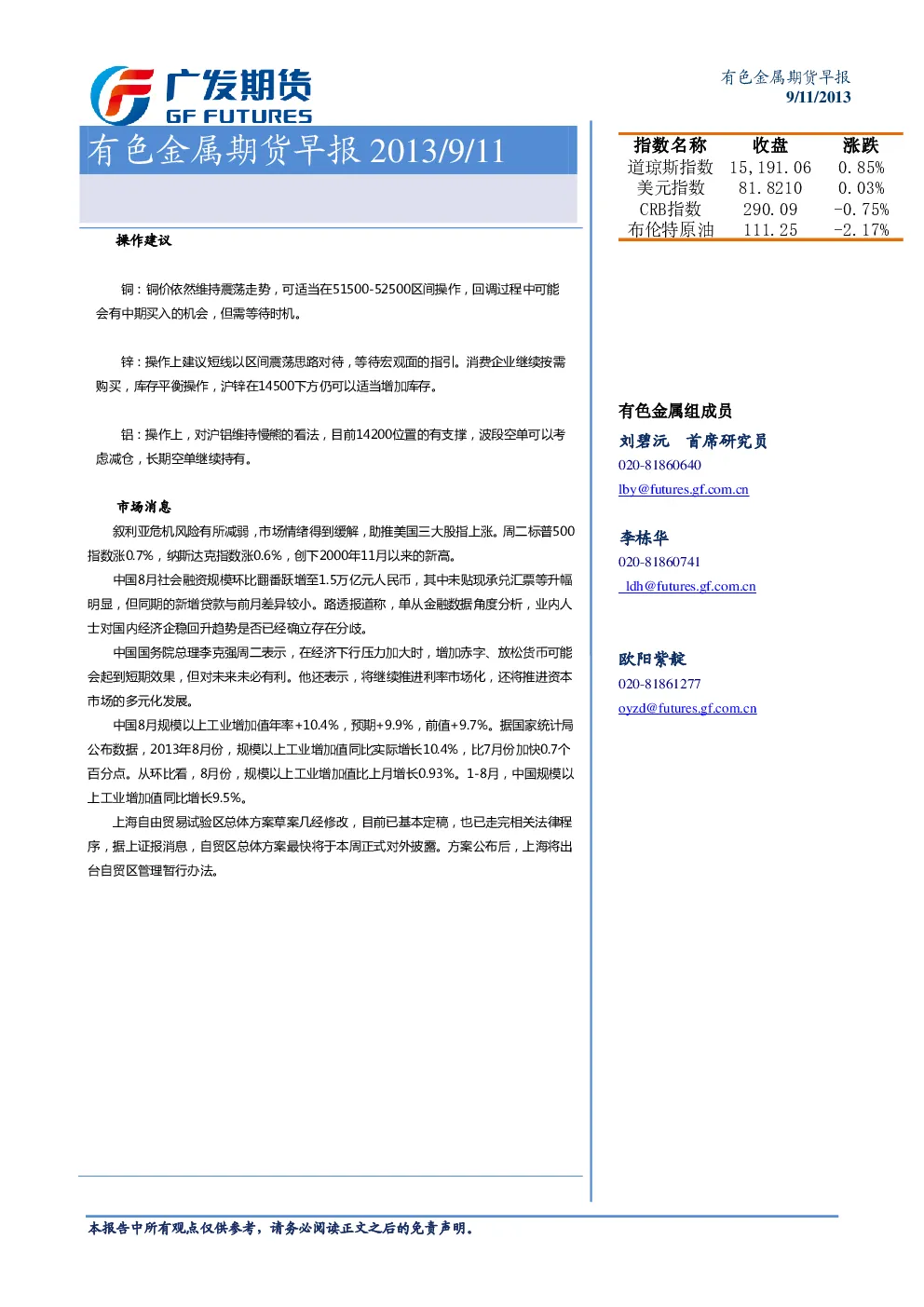Click the paragraph beginning 中国国务院总理李克强
Viewport: 924px width, 1307px height.
pos(331,676)
